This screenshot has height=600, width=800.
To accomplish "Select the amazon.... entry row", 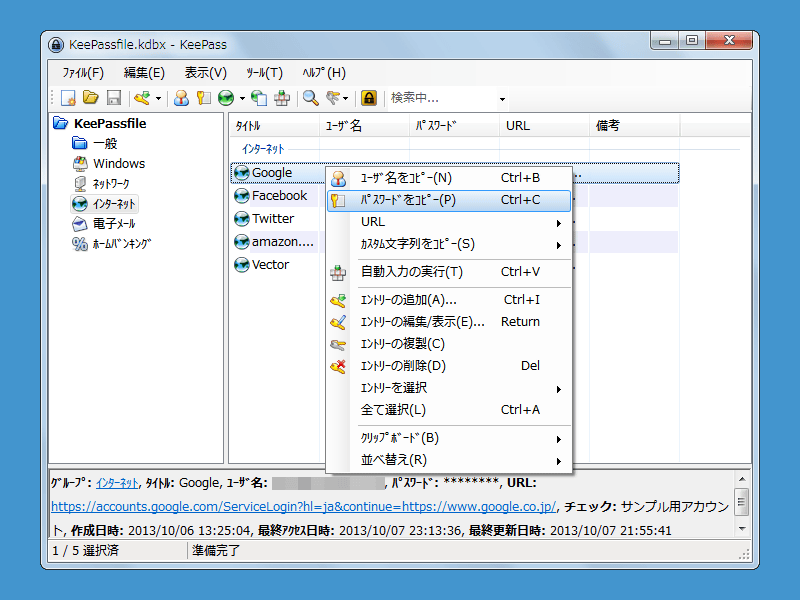I will point(455,242).
